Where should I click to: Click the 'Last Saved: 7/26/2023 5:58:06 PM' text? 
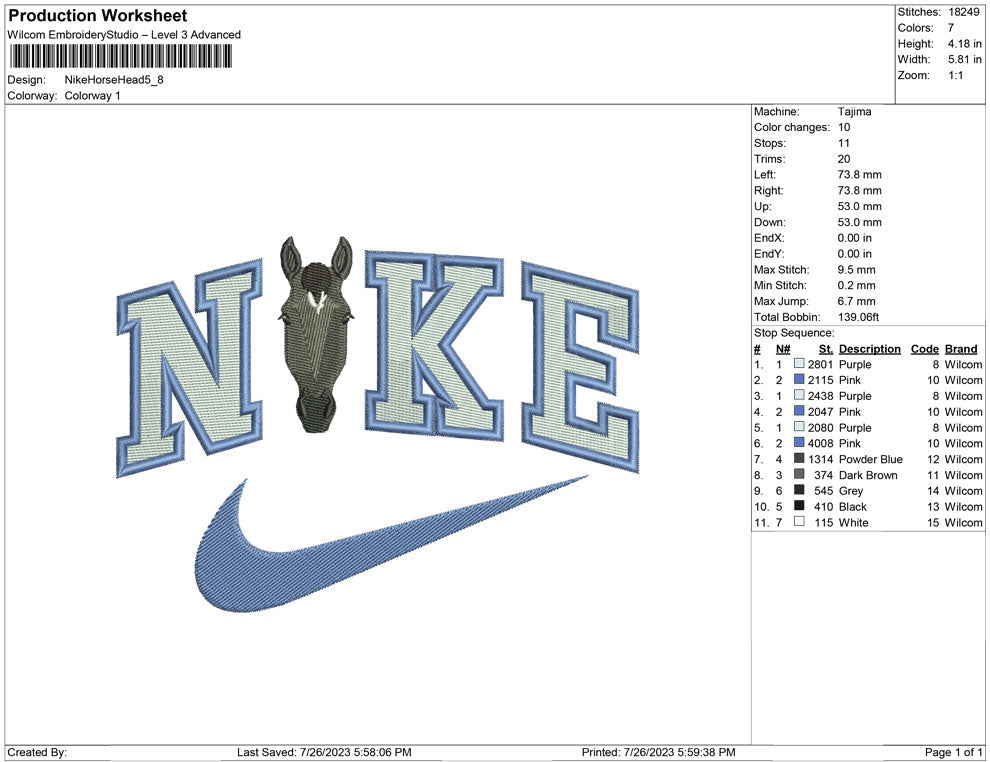pyautogui.click(x=324, y=752)
